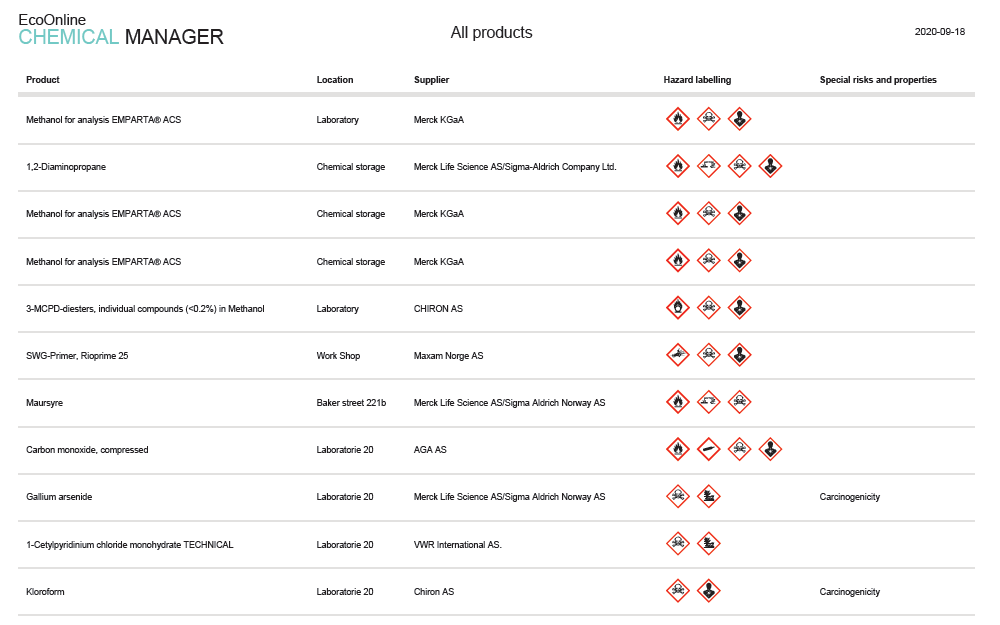Click the Hazard labelling column header
Screen dimensions: 1000x625
coord(697,80)
